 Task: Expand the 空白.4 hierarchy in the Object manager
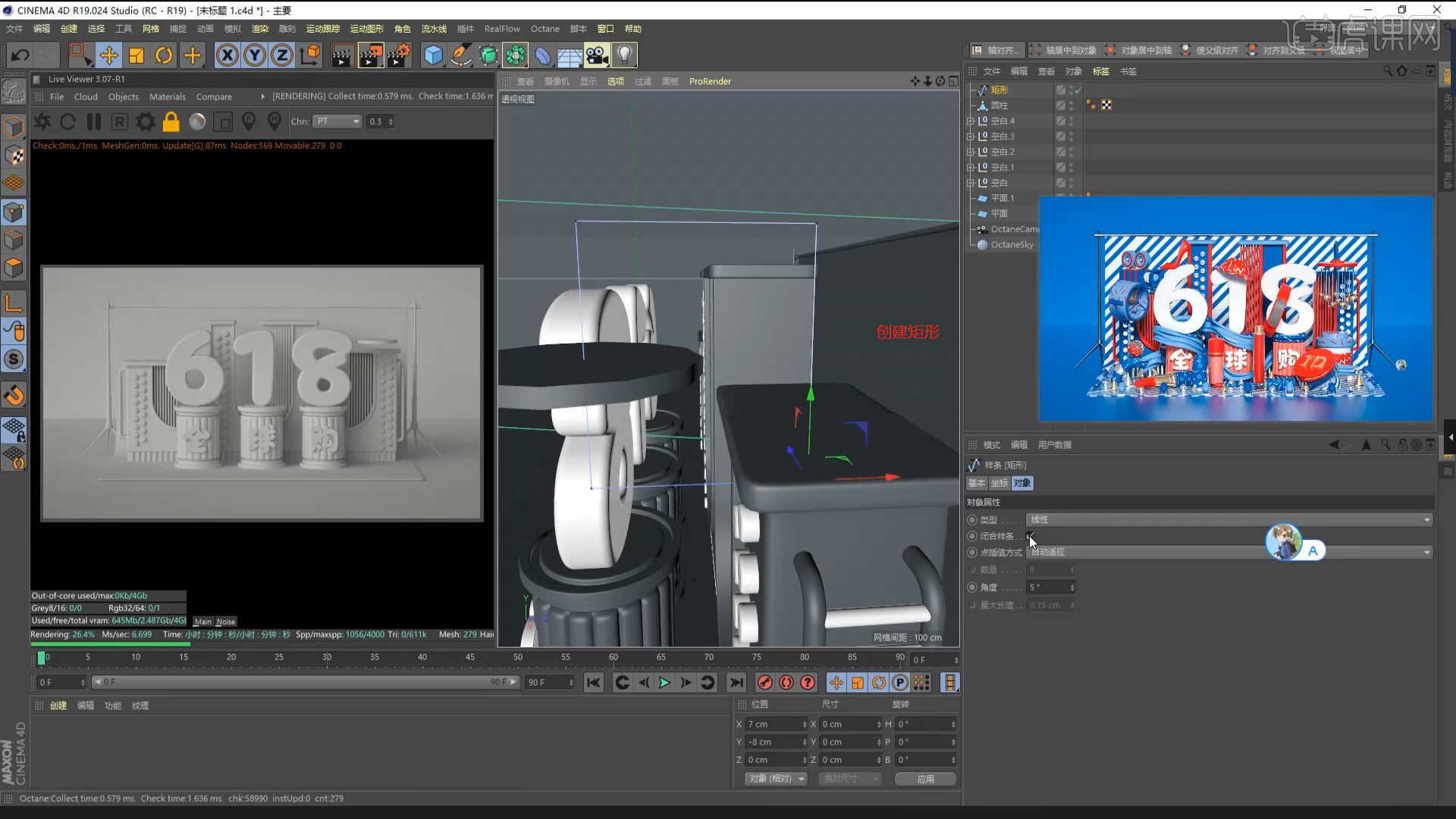[971, 120]
